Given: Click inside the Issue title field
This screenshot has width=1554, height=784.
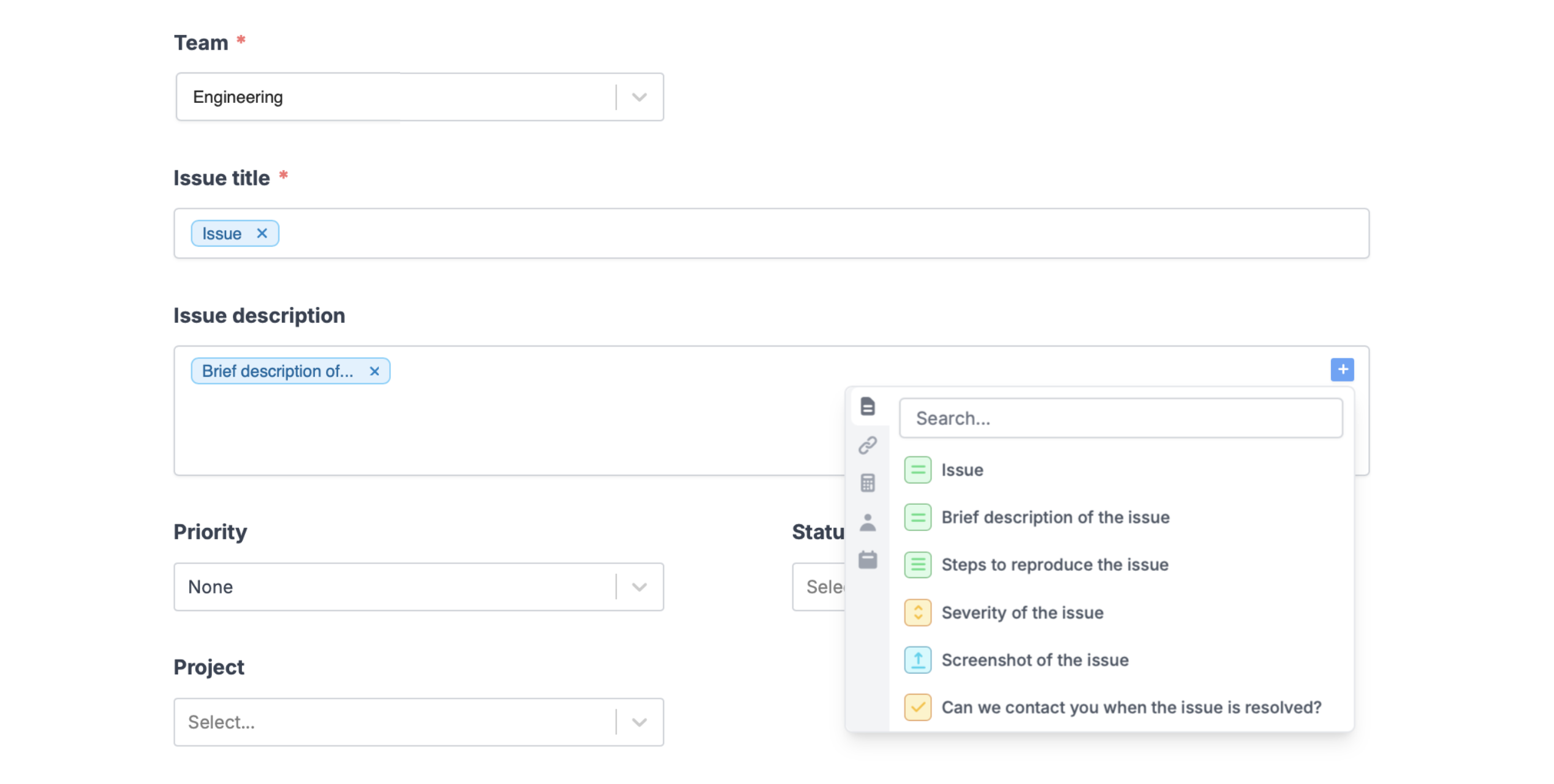Looking at the screenshot, I should click(x=735, y=233).
